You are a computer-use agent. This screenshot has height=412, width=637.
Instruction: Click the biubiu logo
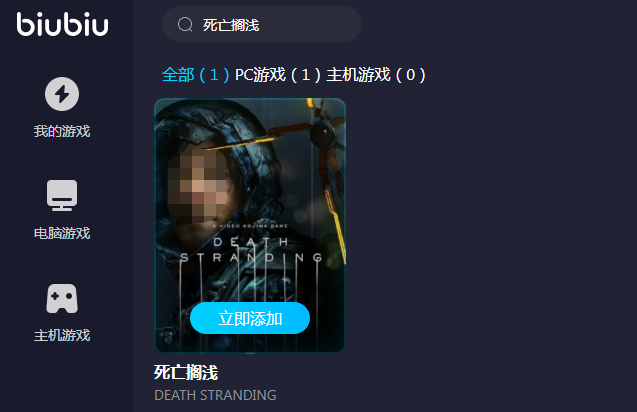pos(62,24)
